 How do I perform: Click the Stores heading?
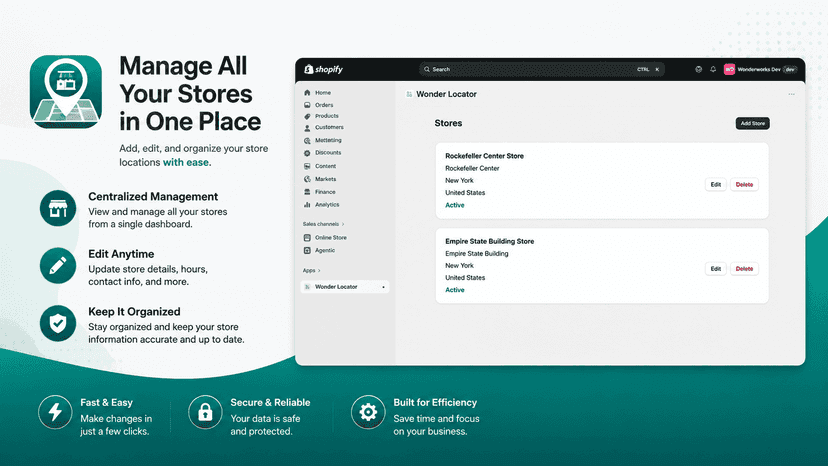(x=448, y=123)
